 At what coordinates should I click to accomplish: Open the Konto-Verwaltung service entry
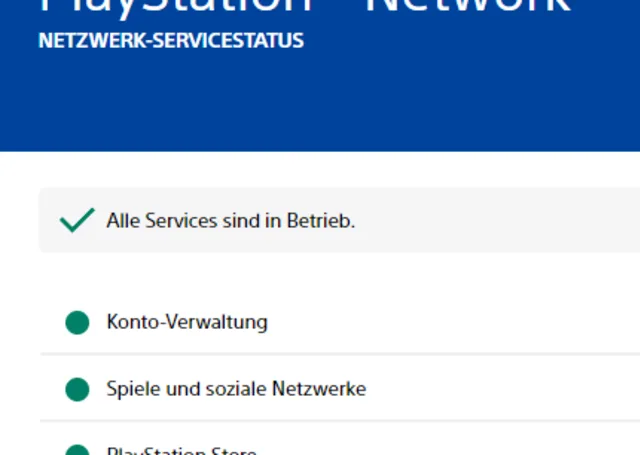click(187, 322)
